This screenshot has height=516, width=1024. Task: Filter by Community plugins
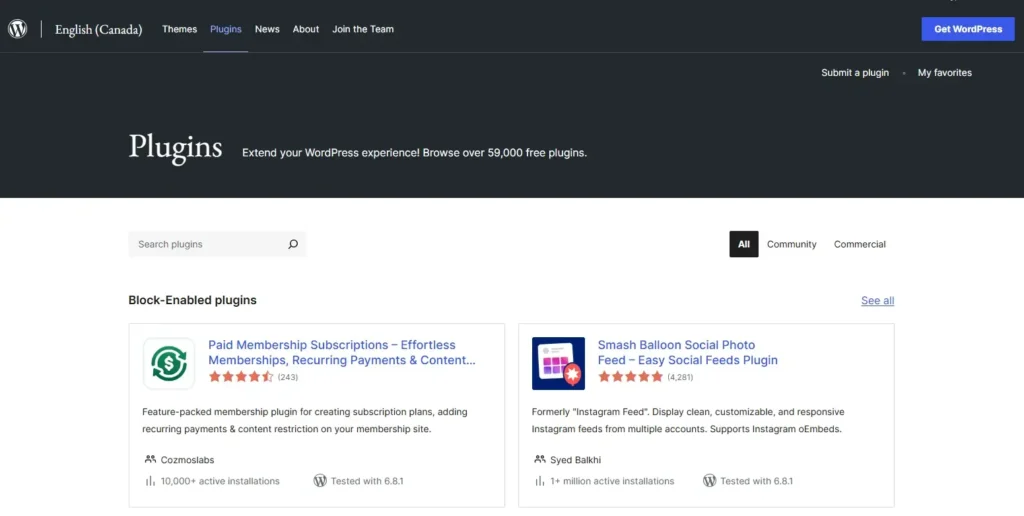792,244
